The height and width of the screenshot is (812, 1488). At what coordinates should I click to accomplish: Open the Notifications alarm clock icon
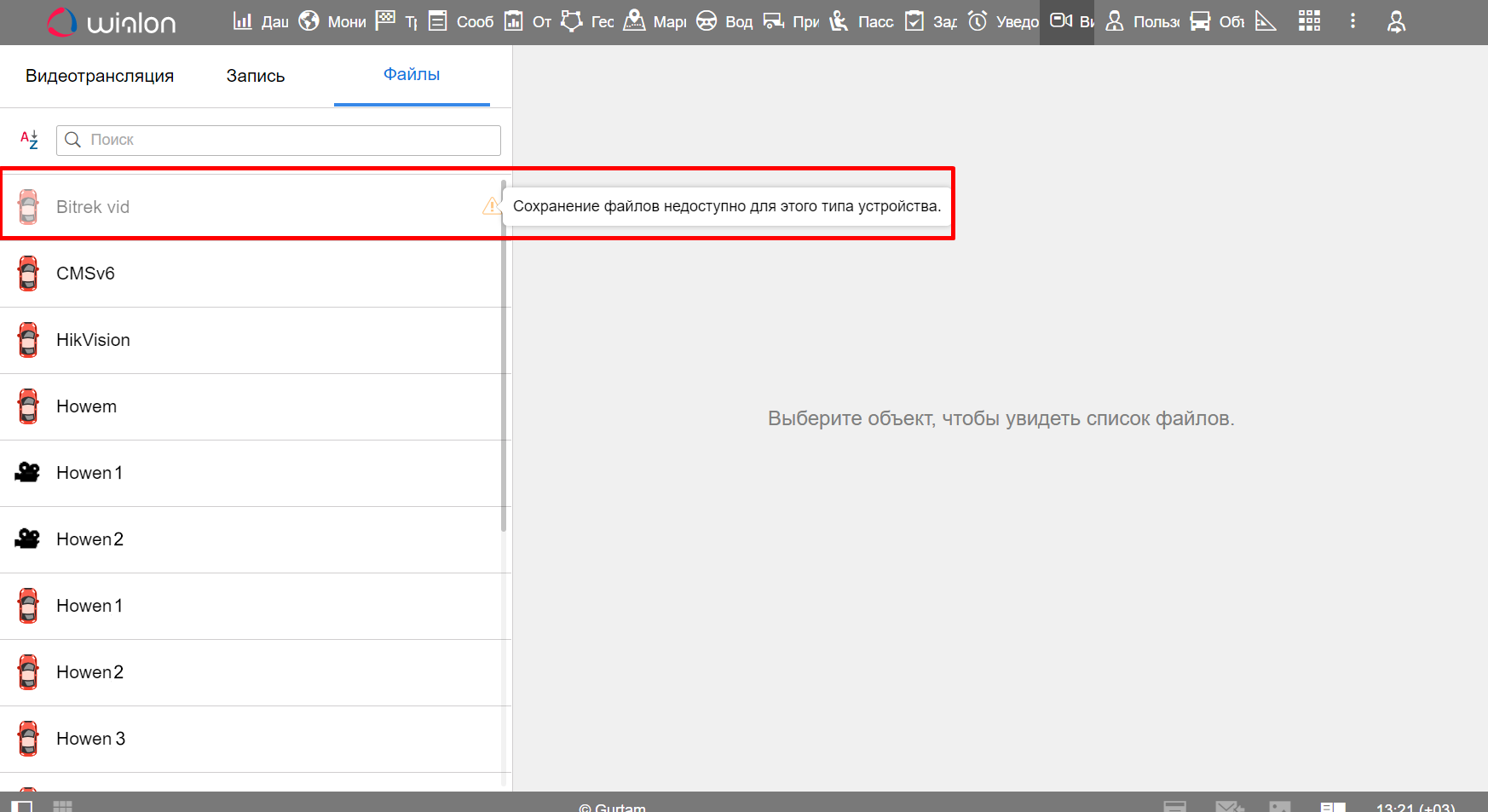[978, 21]
